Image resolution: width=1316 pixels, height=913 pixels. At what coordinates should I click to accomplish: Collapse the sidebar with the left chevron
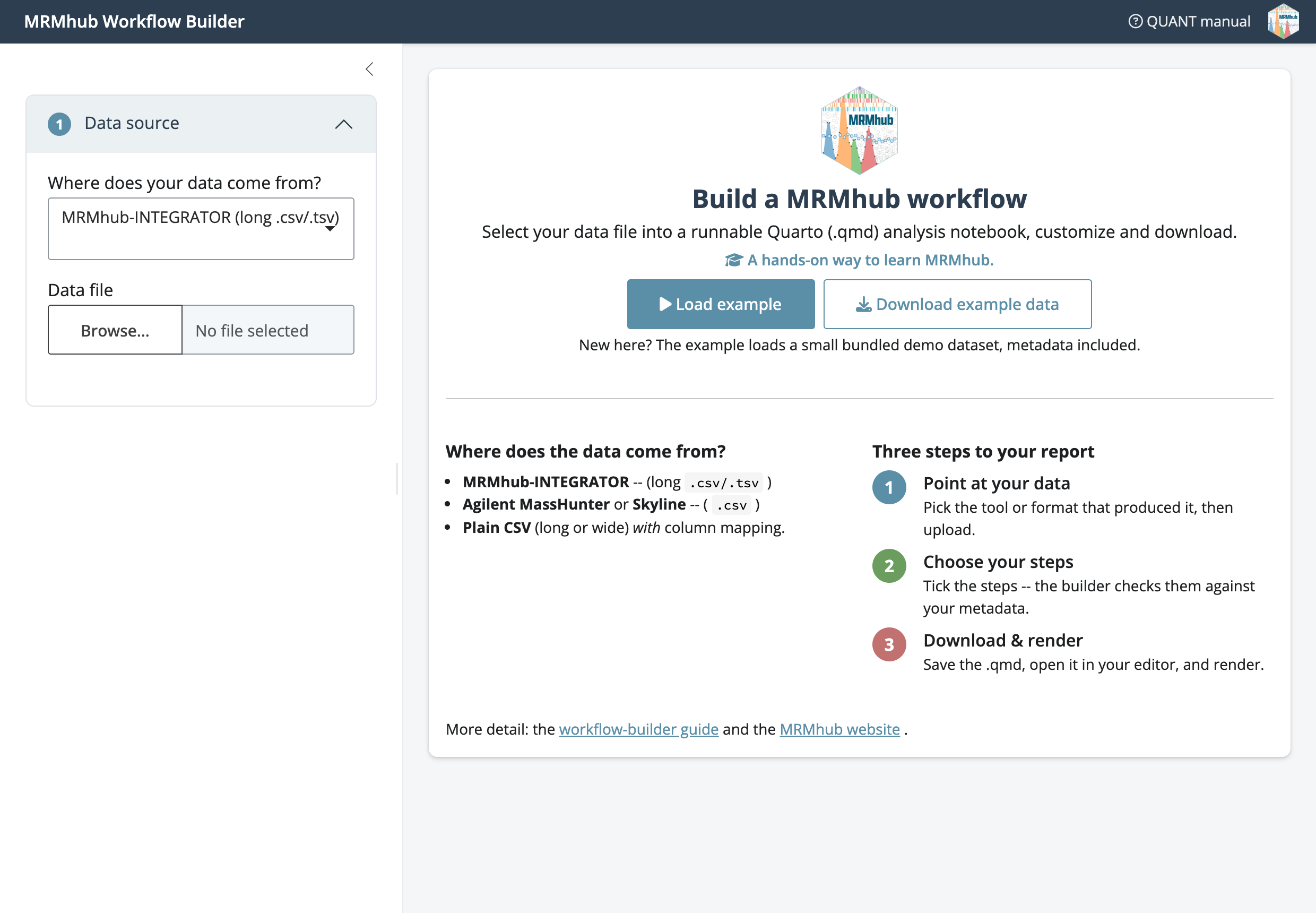369,69
